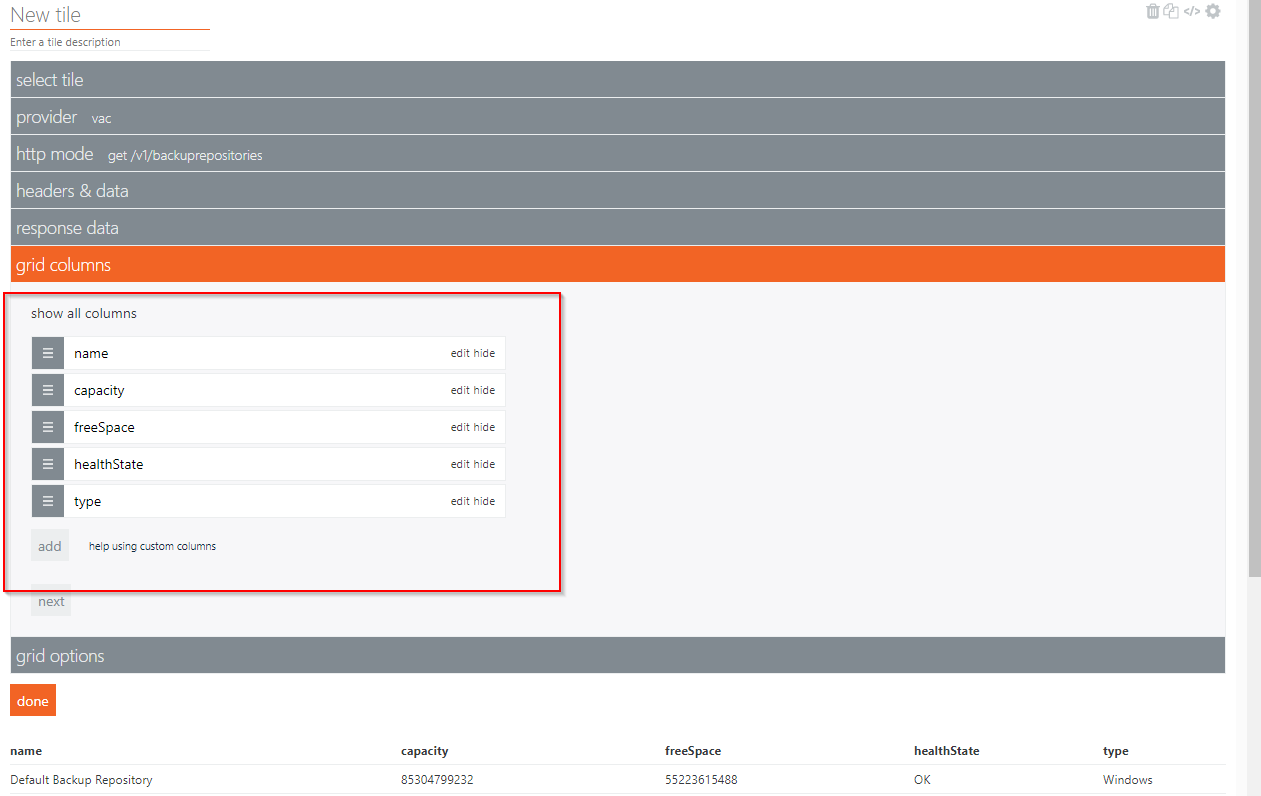The image size is (1261, 796).
Task: Click the page vertical scrollbar
Action: pyautogui.click(x=1254, y=300)
